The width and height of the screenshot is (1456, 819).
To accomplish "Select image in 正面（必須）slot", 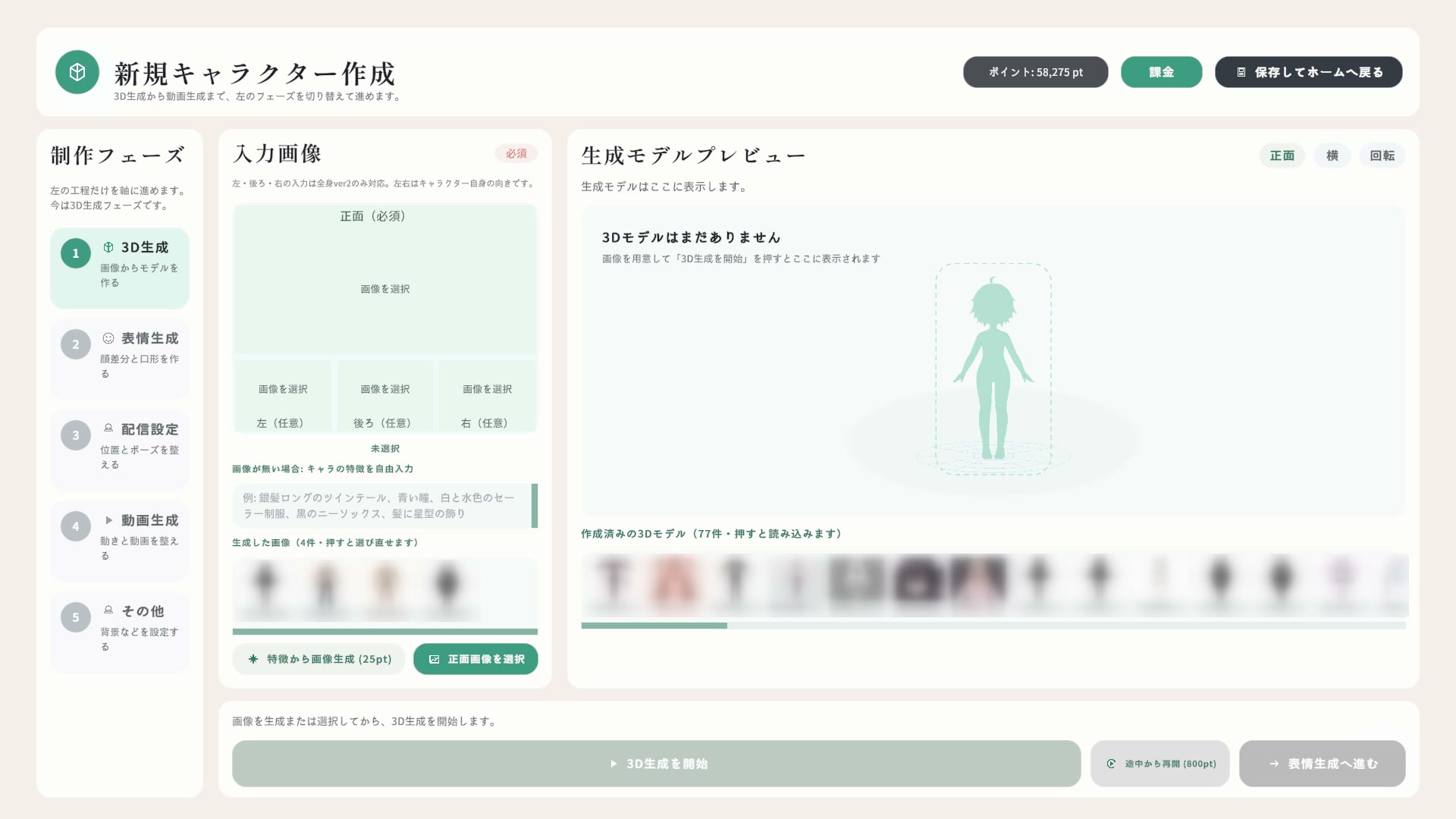I will [385, 279].
